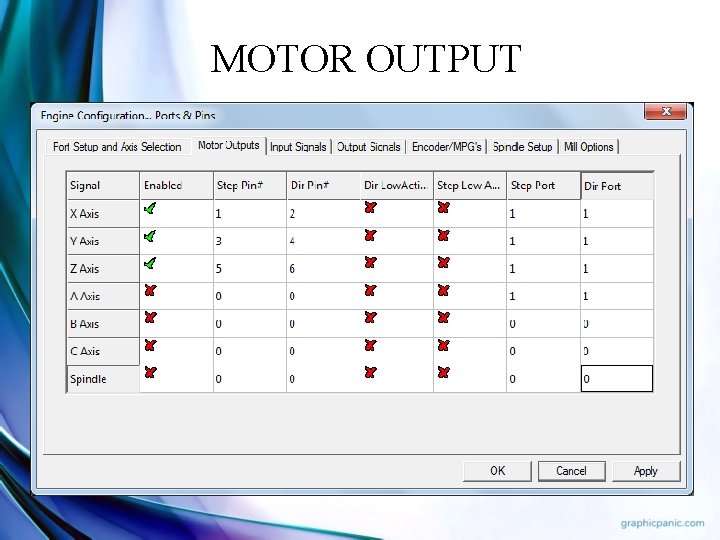Select B Axis Step Pin# cell
Image resolution: width=720 pixels, height=540 pixels.
250,324
